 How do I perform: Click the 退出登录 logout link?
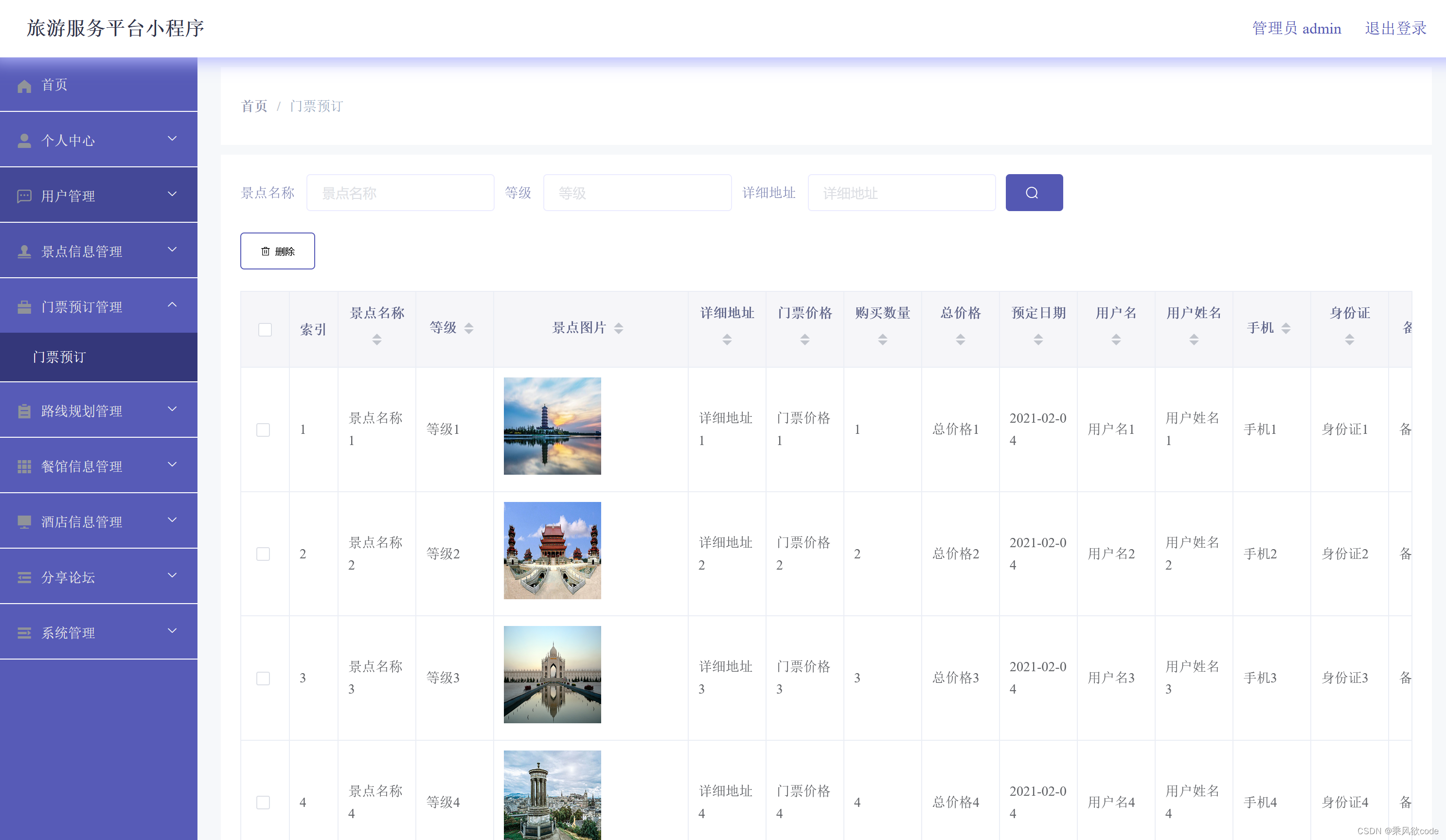(x=1395, y=28)
